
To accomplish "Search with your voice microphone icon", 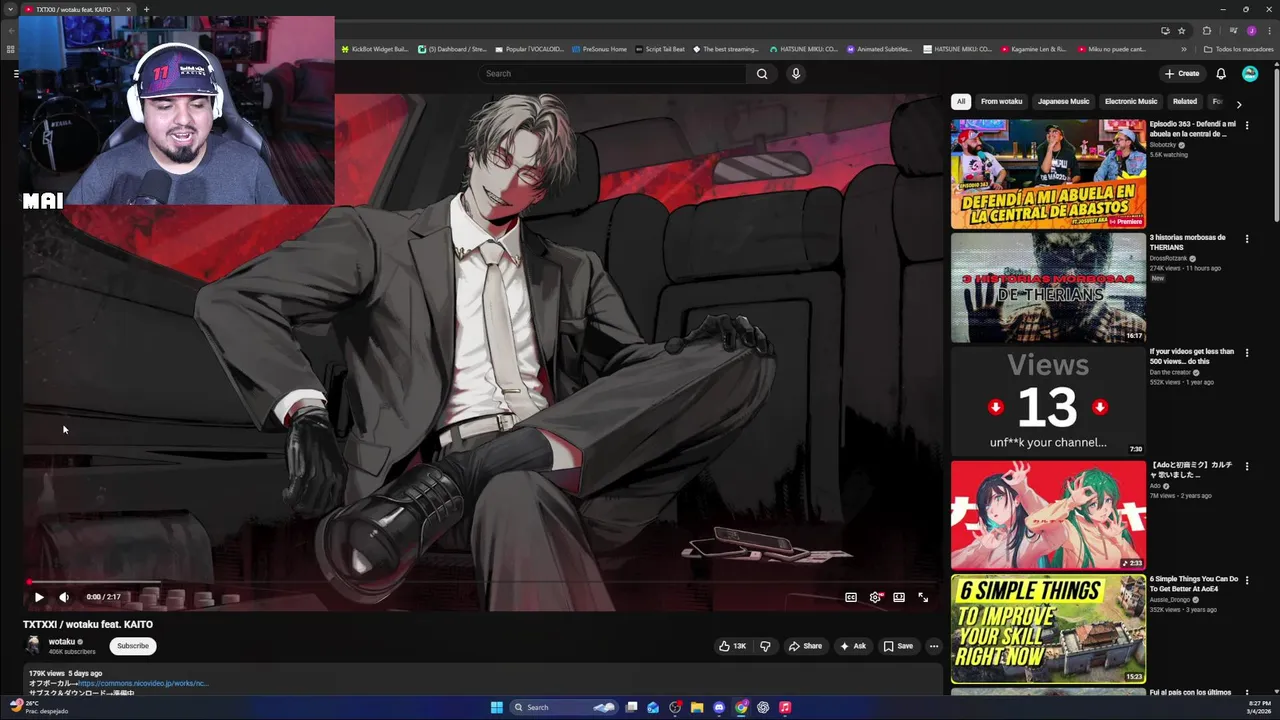I will pyautogui.click(x=796, y=73).
